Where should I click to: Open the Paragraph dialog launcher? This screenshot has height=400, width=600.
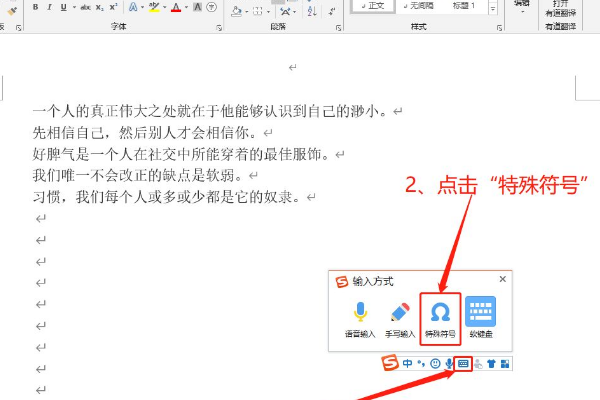click(x=339, y=28)
